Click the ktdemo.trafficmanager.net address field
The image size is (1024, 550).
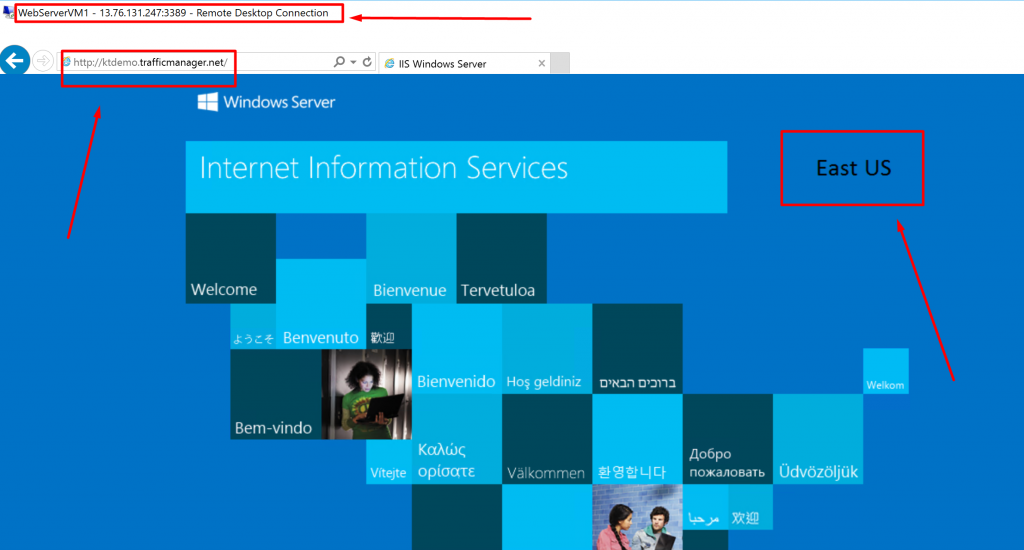coord(196,62)
